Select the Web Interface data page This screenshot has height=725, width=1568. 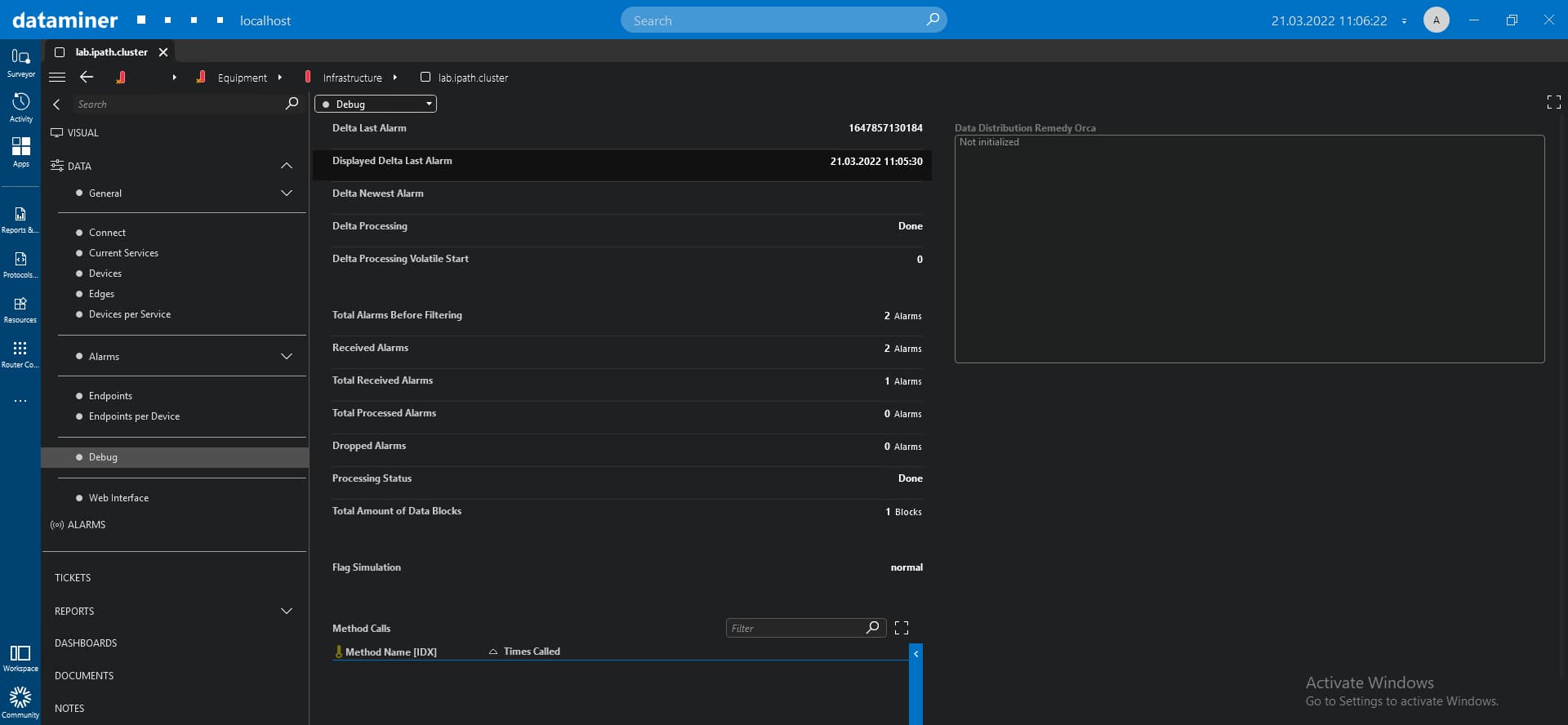(x=118, y=498)
